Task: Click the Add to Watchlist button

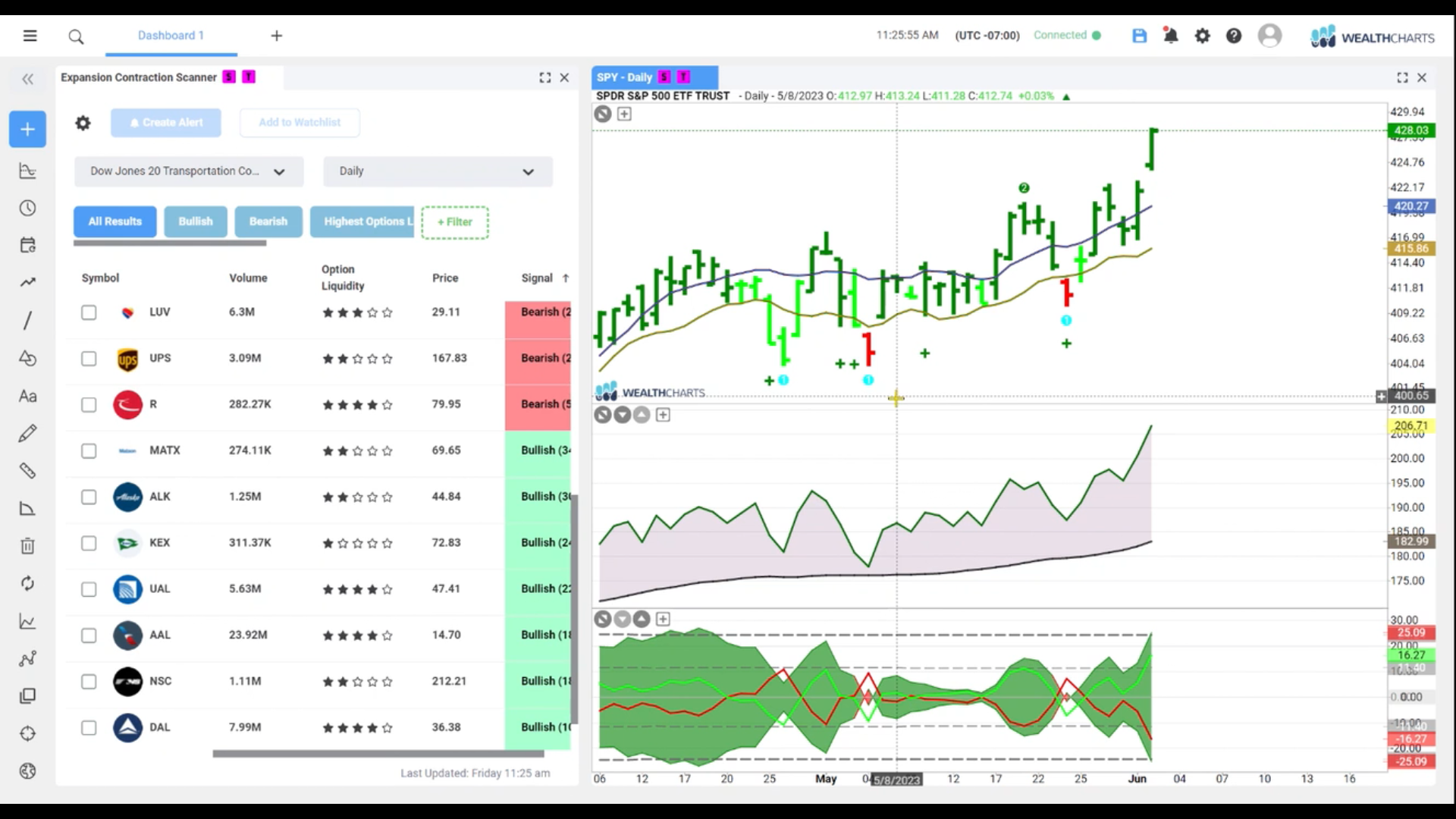Action: coord(300,123)
